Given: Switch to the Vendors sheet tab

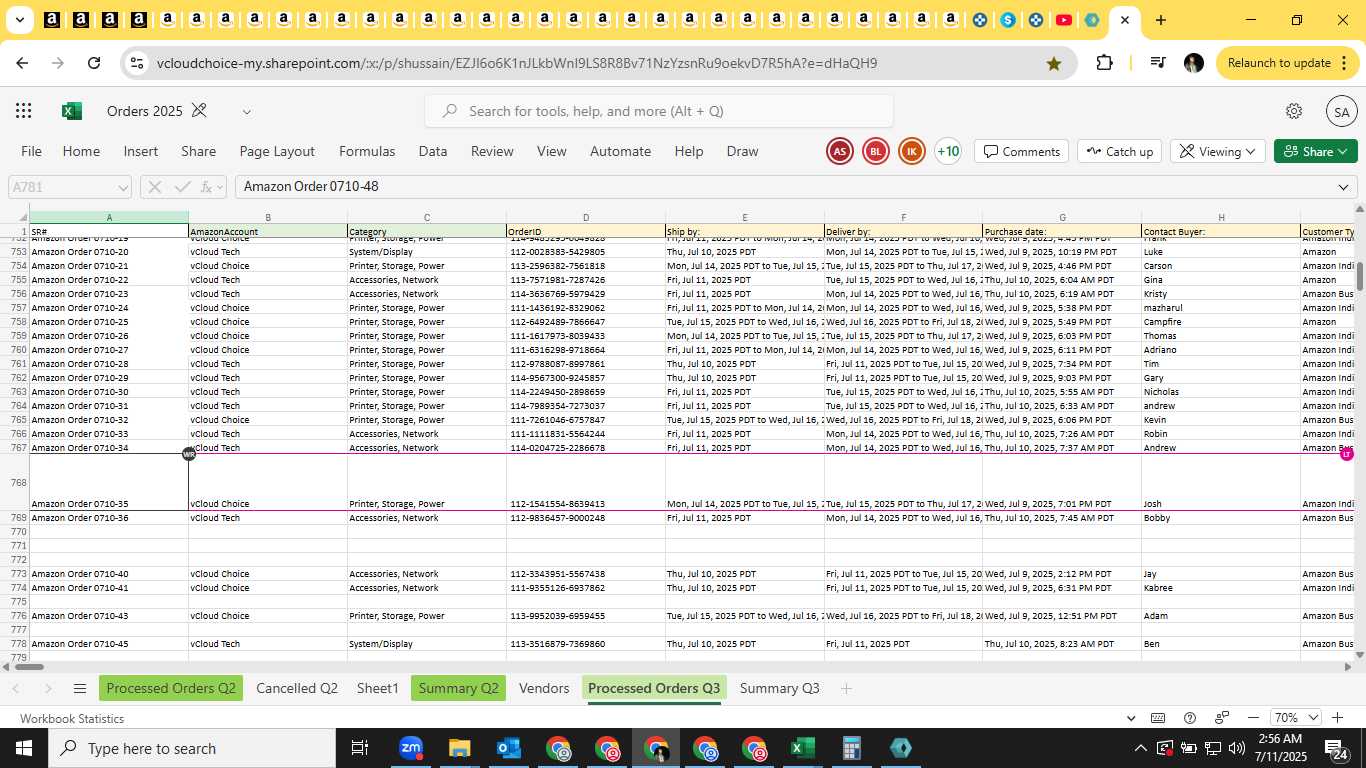Looking at the screenshot, I should (544, 688).
